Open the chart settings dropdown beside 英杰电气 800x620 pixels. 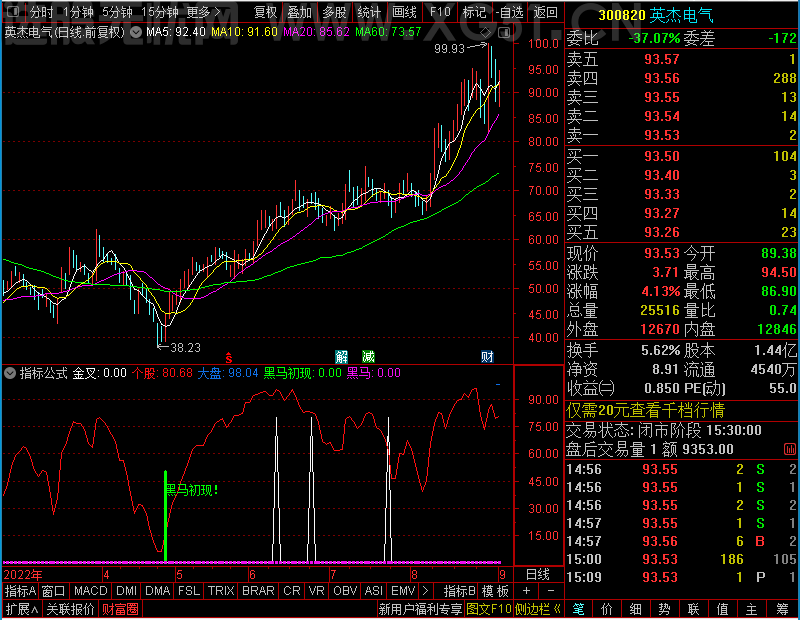coord(136,32)
